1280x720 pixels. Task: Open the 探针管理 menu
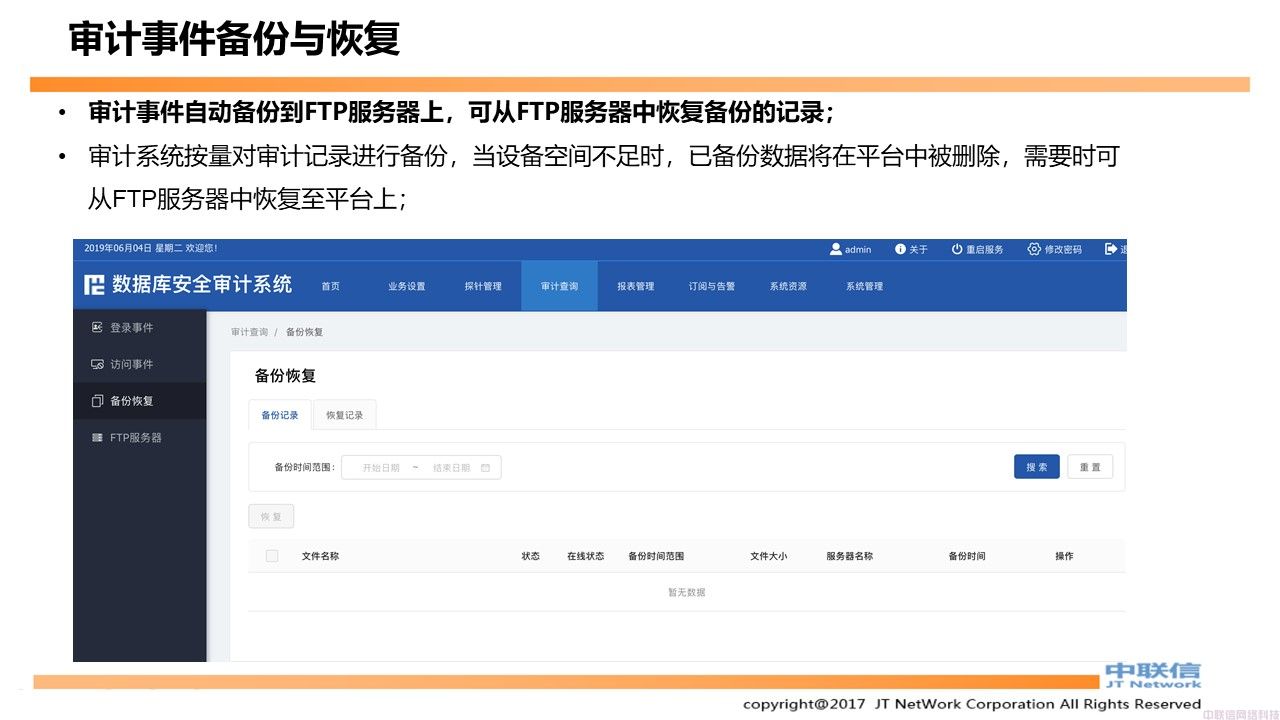[483, 286]
